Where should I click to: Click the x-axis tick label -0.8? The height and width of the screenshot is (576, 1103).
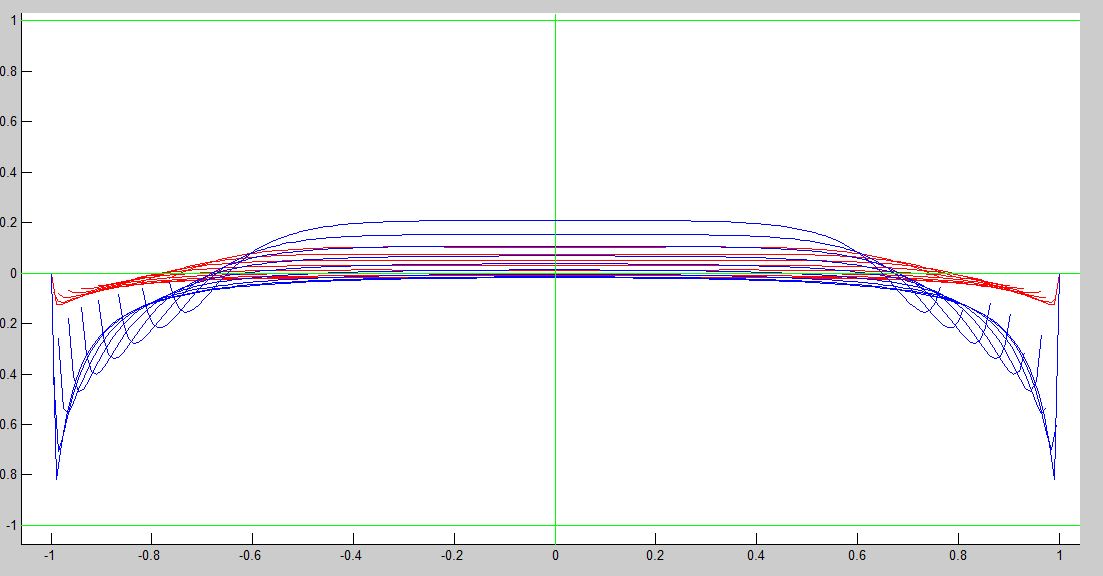pyautogui.click(x=149, y=554)
